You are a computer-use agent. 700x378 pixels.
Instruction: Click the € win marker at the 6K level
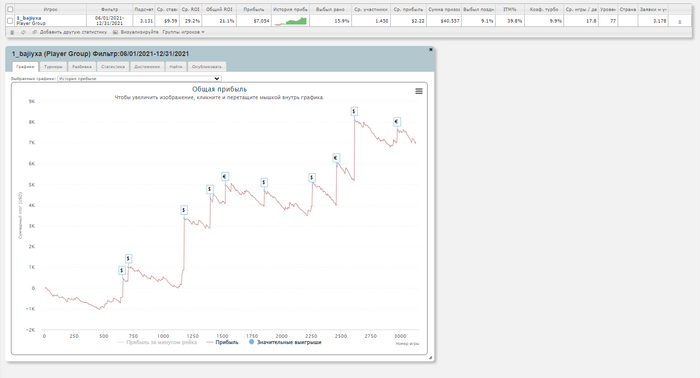pyautogui.click(x=336, y=158)
